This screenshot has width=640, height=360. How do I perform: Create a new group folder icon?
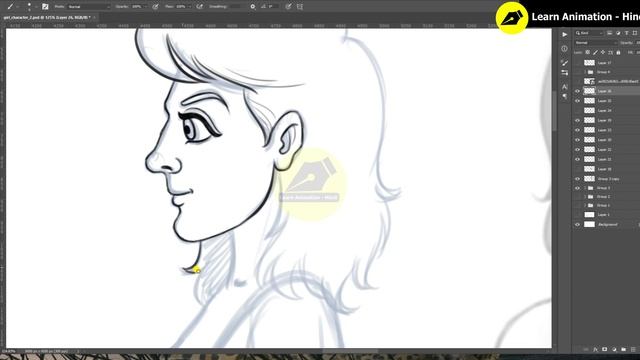[x=623, y=349]
